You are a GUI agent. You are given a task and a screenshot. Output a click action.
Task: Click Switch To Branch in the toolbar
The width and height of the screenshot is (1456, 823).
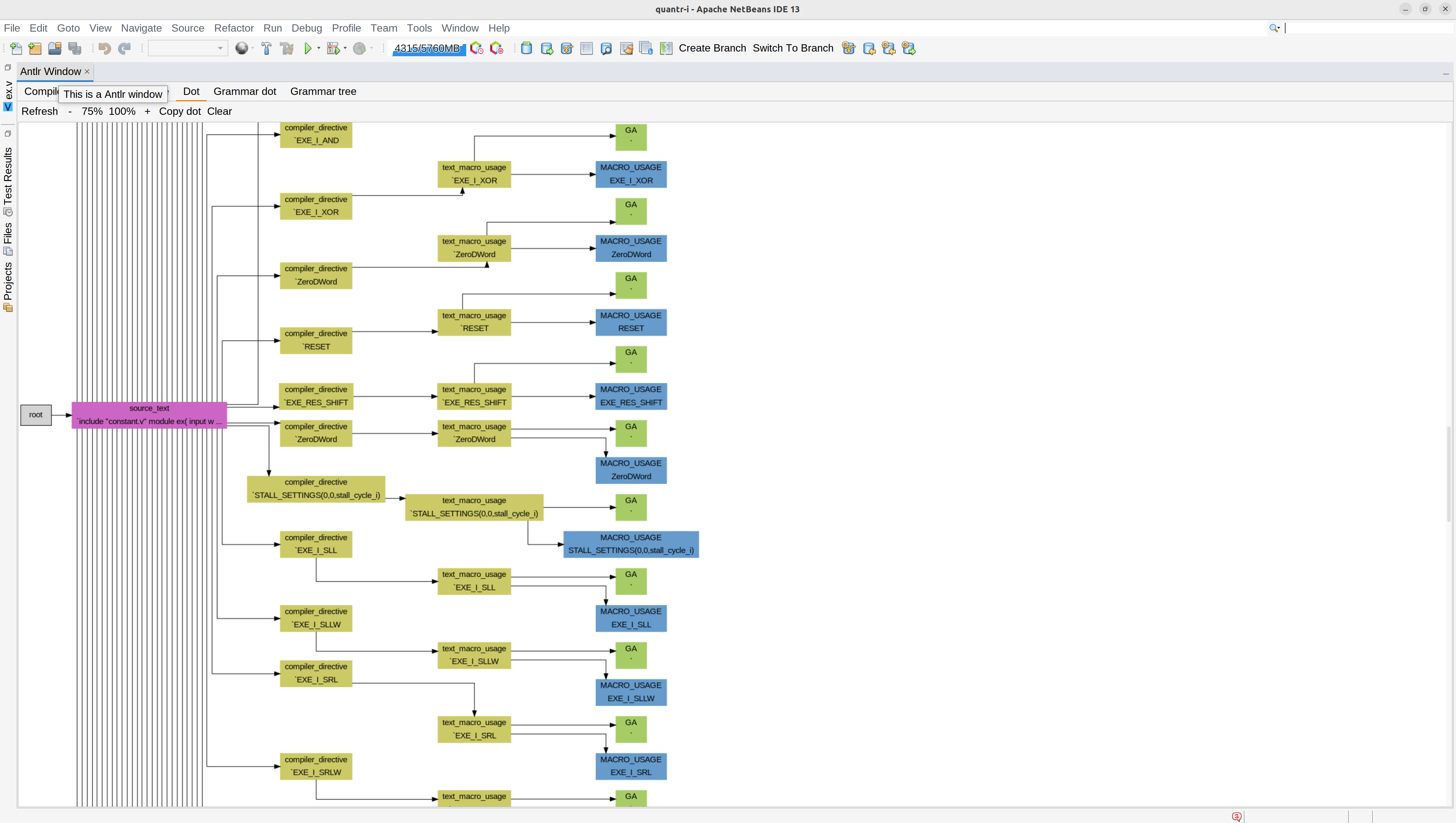(x=793, y=49)
